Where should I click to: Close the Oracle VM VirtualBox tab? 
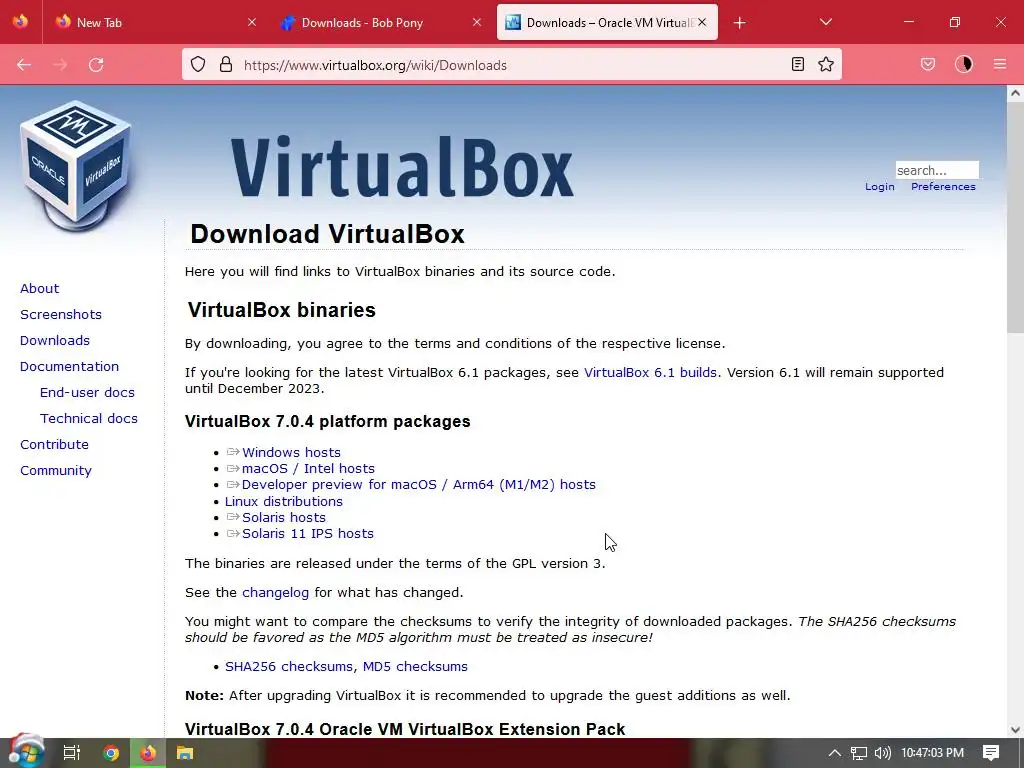pyautogui.click(x=702, y=22)
